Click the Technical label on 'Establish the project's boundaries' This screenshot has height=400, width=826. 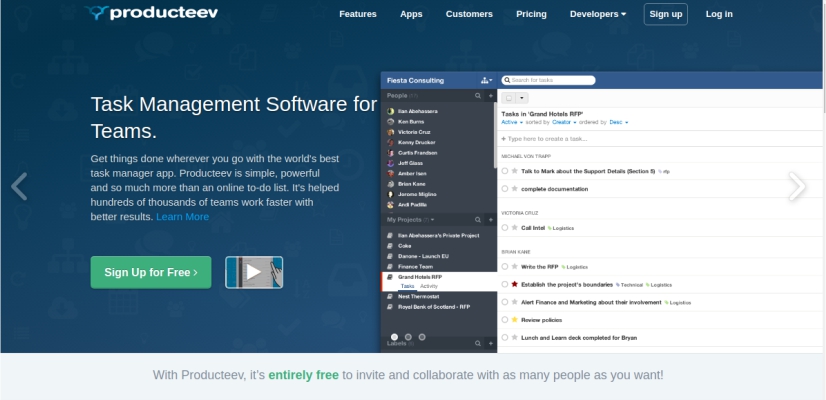[x=630, y=285]
